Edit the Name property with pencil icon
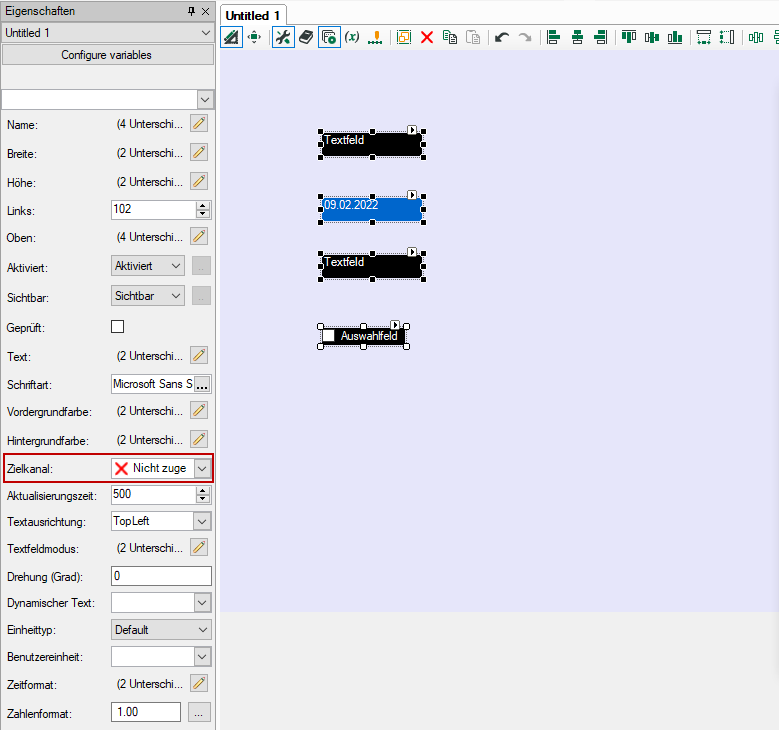 (199, 124)
